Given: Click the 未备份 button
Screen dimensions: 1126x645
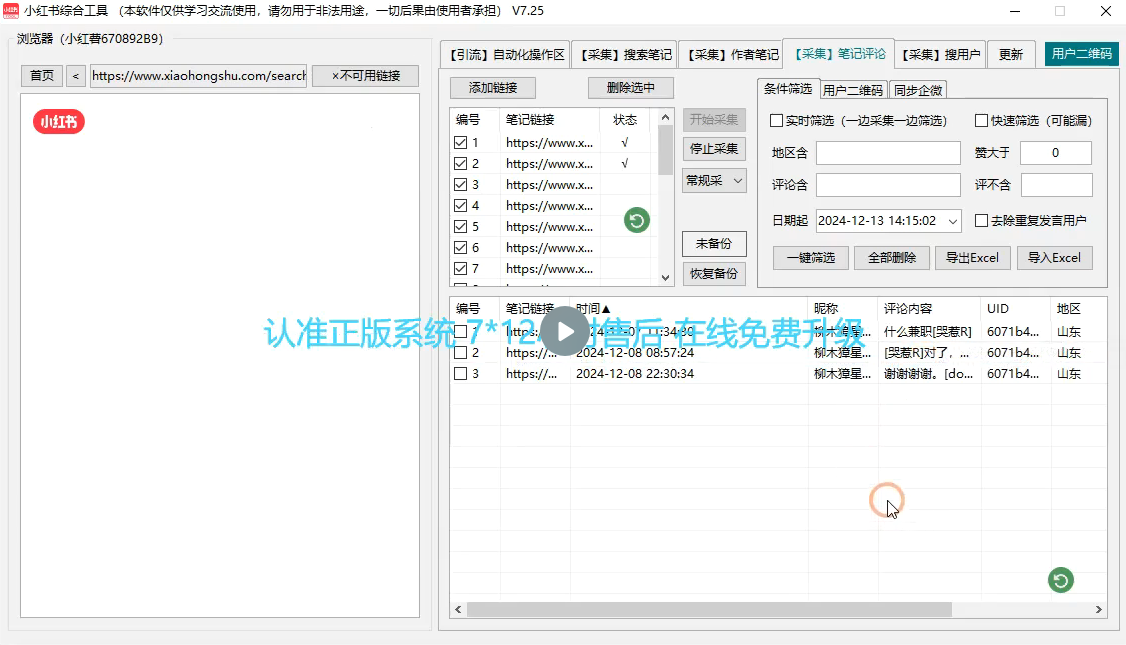Looking at the screenshot, I should 714,243.
